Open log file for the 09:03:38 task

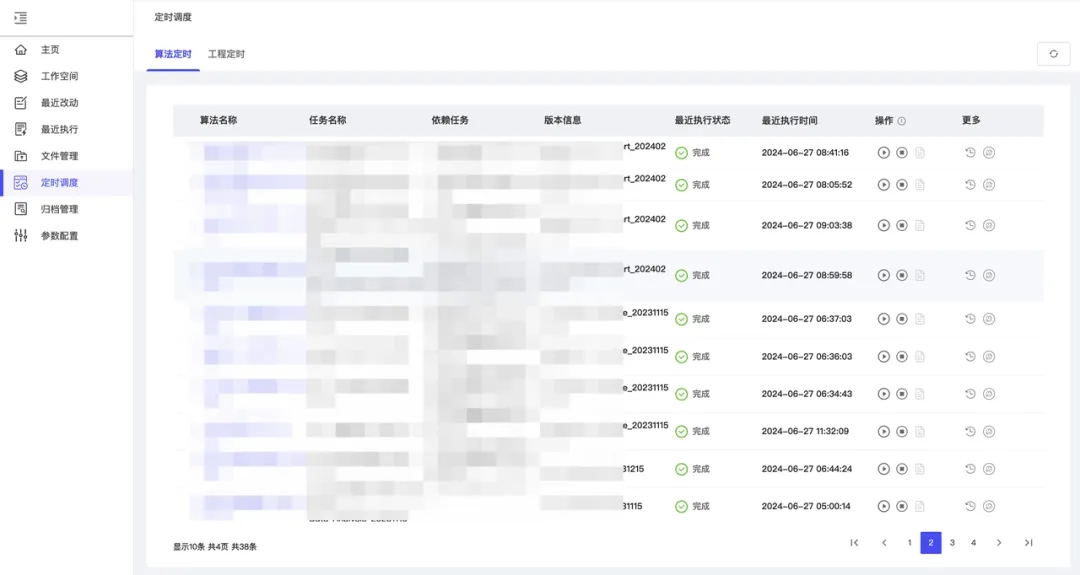coord(920,226)
